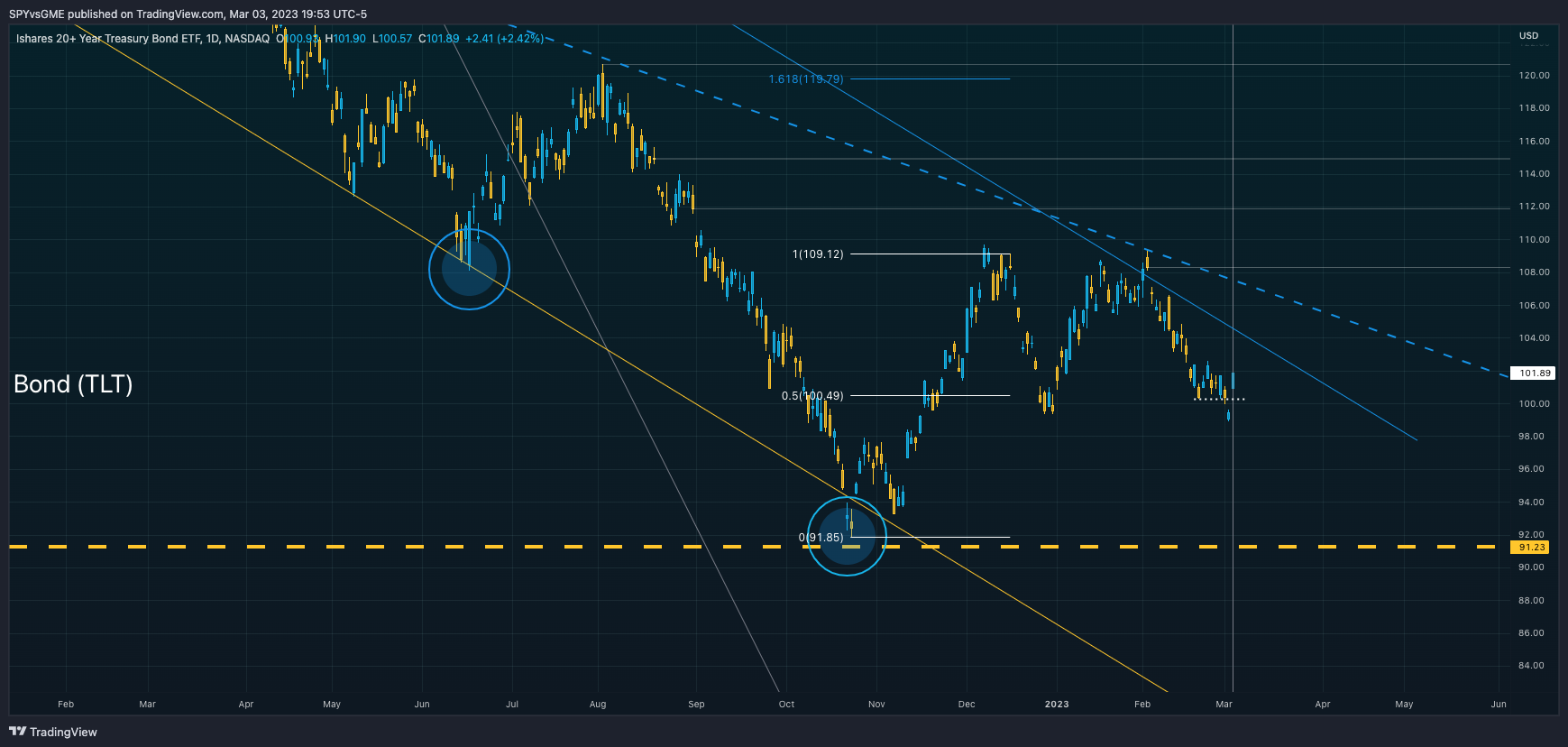Click the change value +2.41 (+2.42%)
The image size is (1568, 747).
[504, 39]
